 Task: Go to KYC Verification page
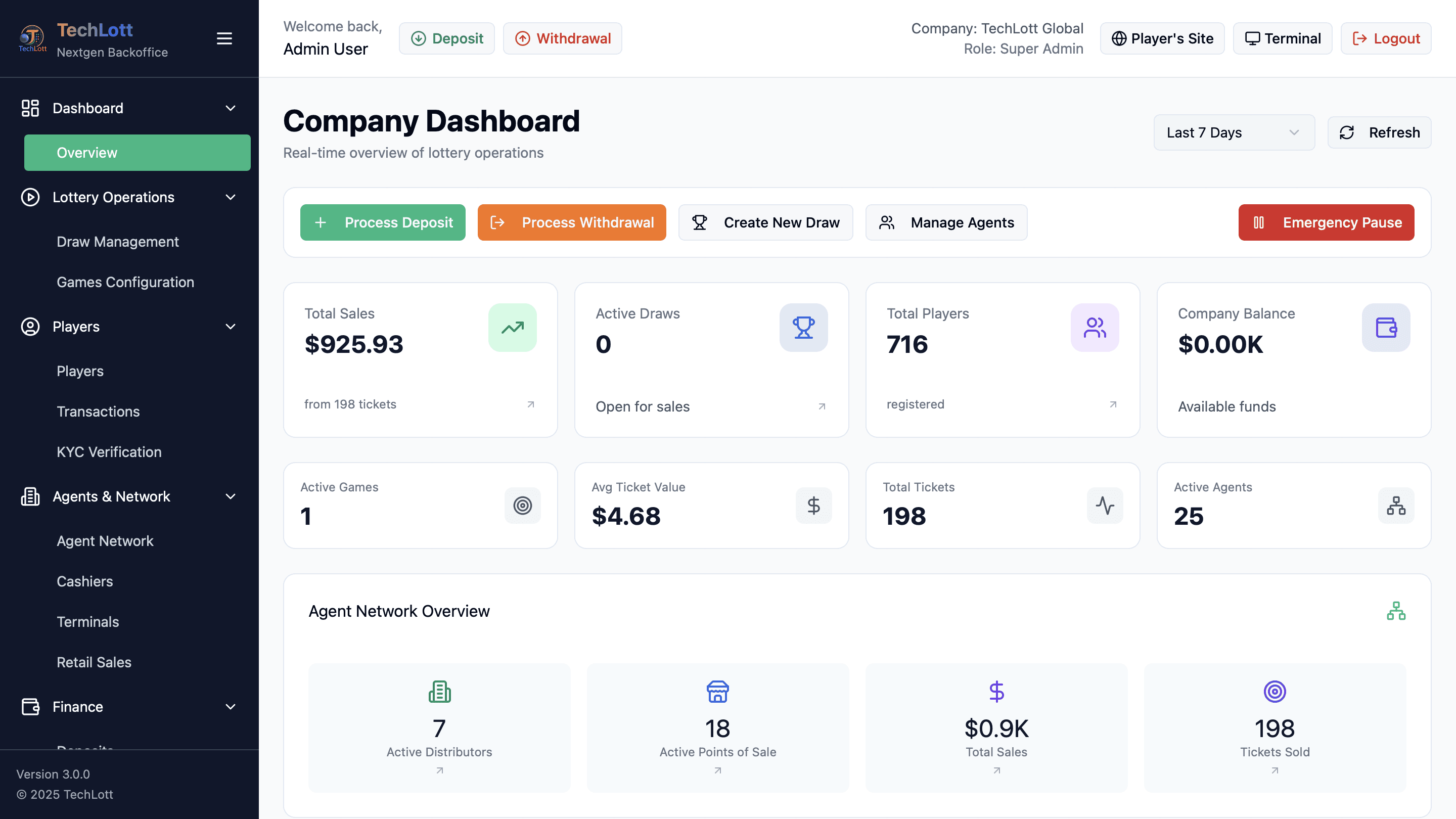pos(109,452)
